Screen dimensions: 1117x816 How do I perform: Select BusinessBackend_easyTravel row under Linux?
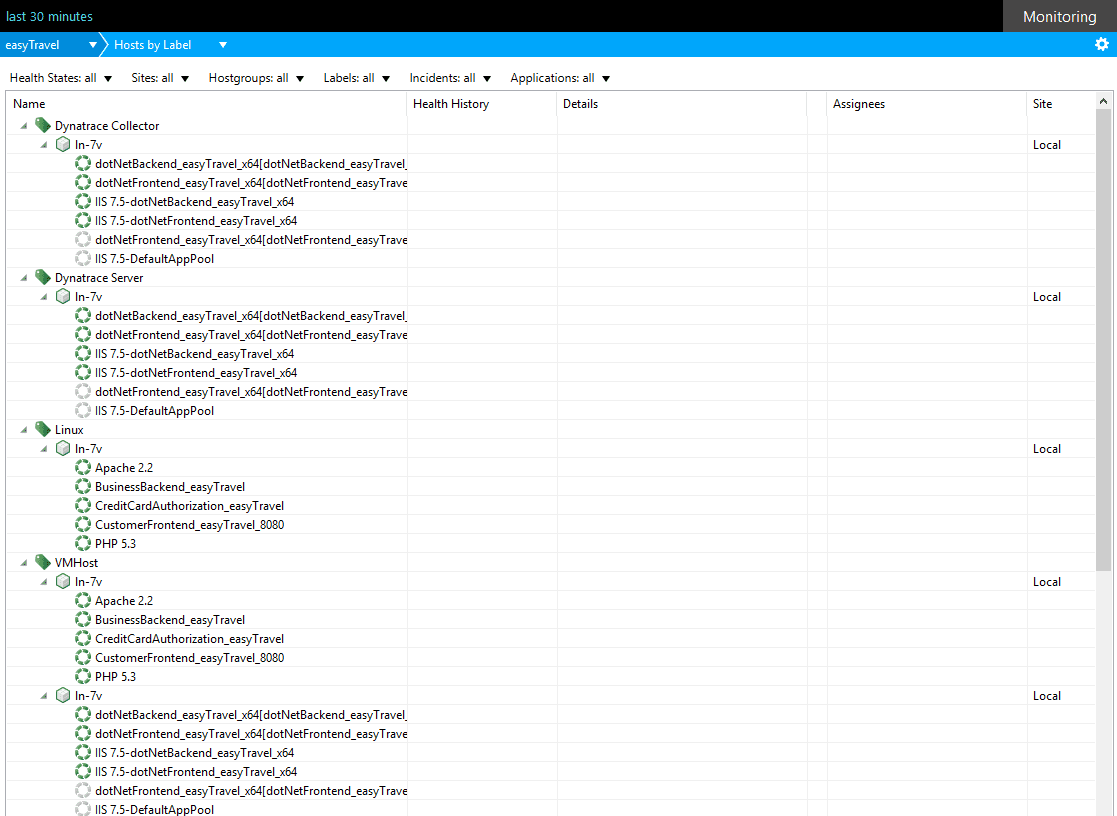(551, 487)
